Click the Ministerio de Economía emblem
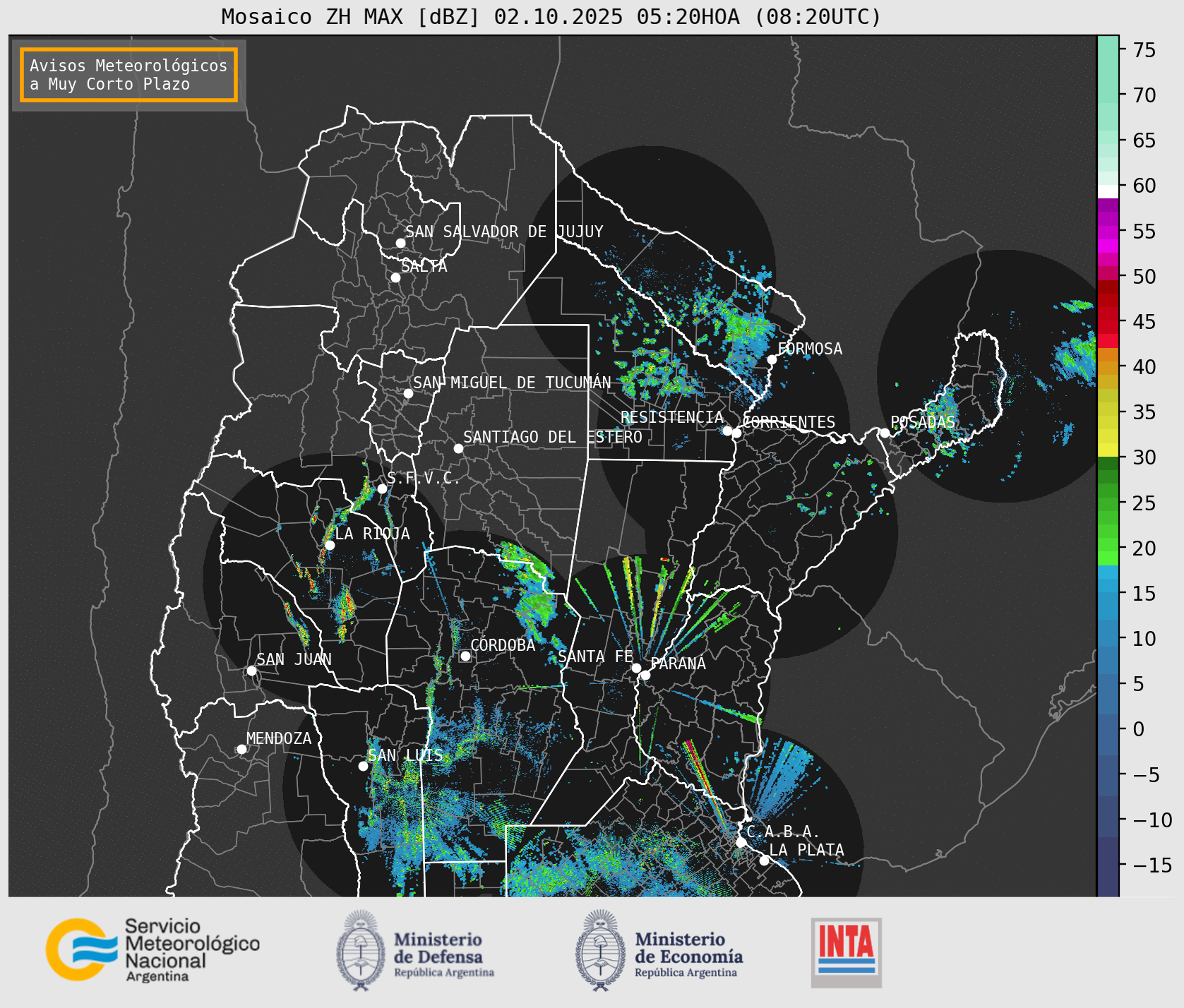1184x1008 pixels. pos(601,950)
